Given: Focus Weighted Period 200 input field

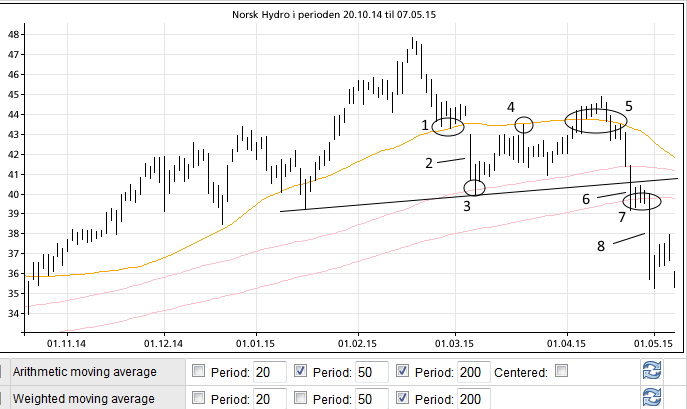Looking at the screenshot, I should point(474,399).
